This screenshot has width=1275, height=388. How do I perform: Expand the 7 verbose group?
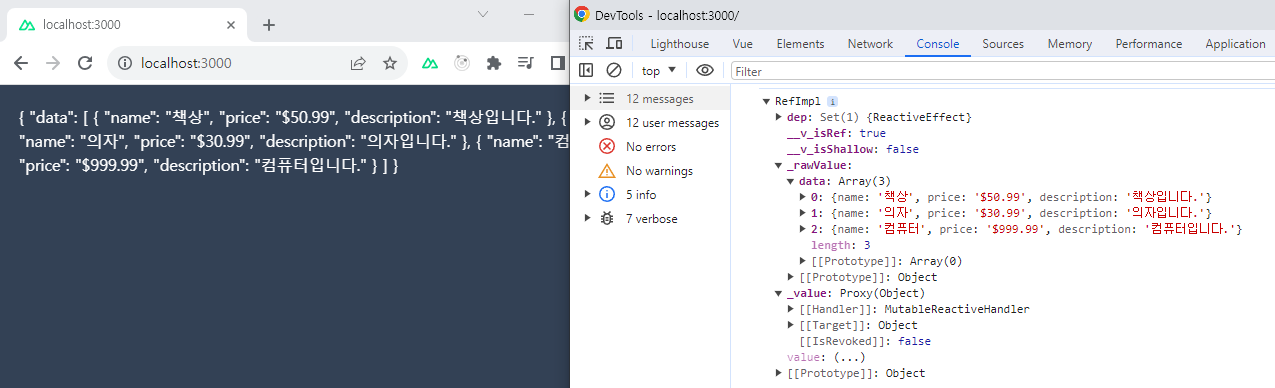(x=587, y=218)
